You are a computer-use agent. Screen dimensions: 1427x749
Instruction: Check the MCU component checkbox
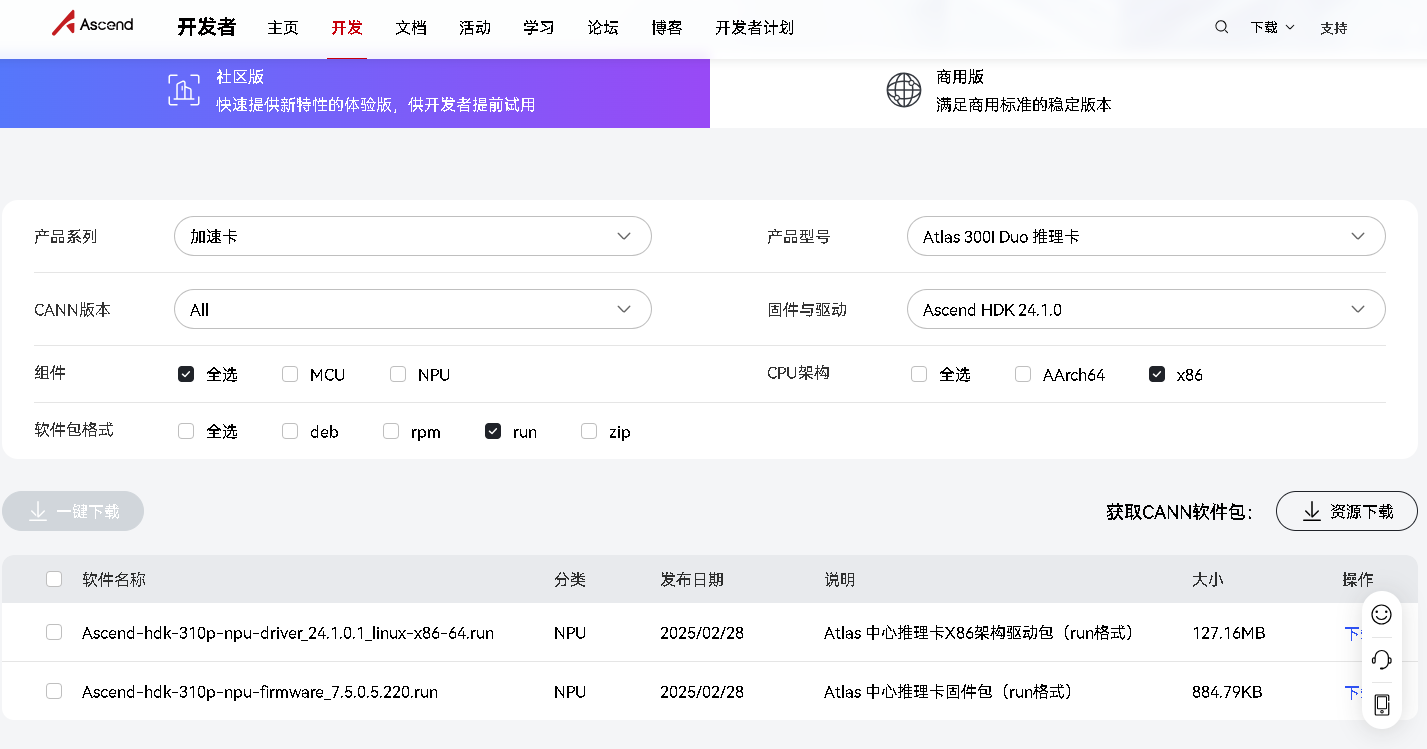[290, 374]
